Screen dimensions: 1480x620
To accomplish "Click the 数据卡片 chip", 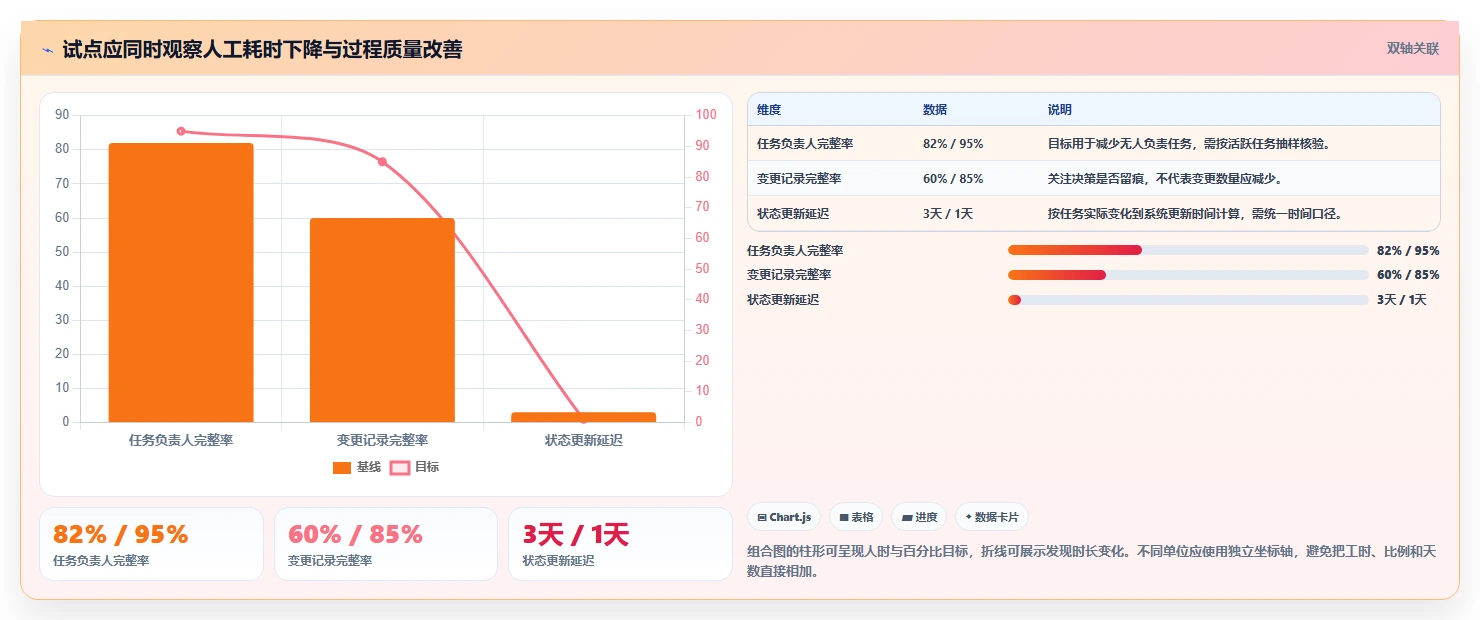I will pos(992,517).
